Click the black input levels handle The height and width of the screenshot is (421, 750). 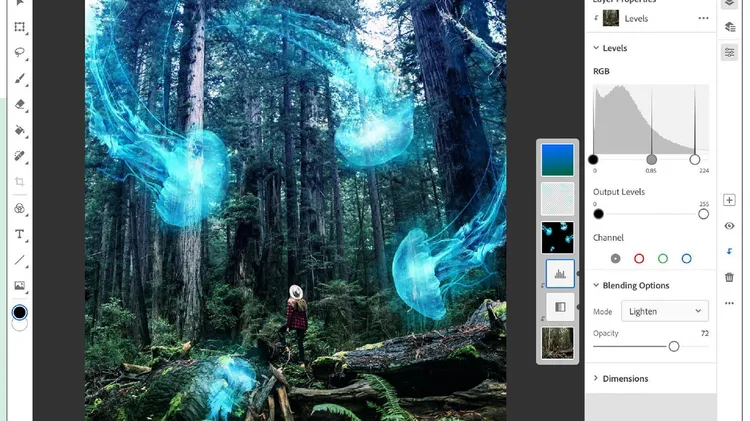pos(593,159)
